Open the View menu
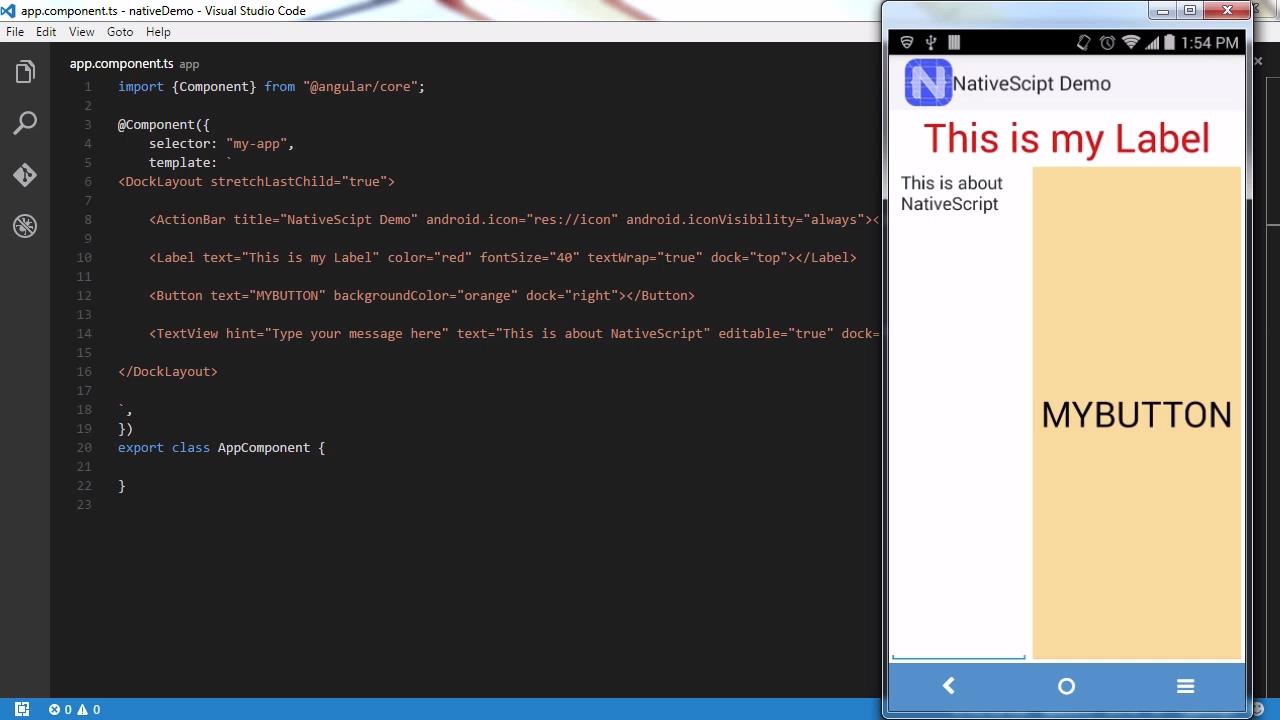 click(81, 32)
